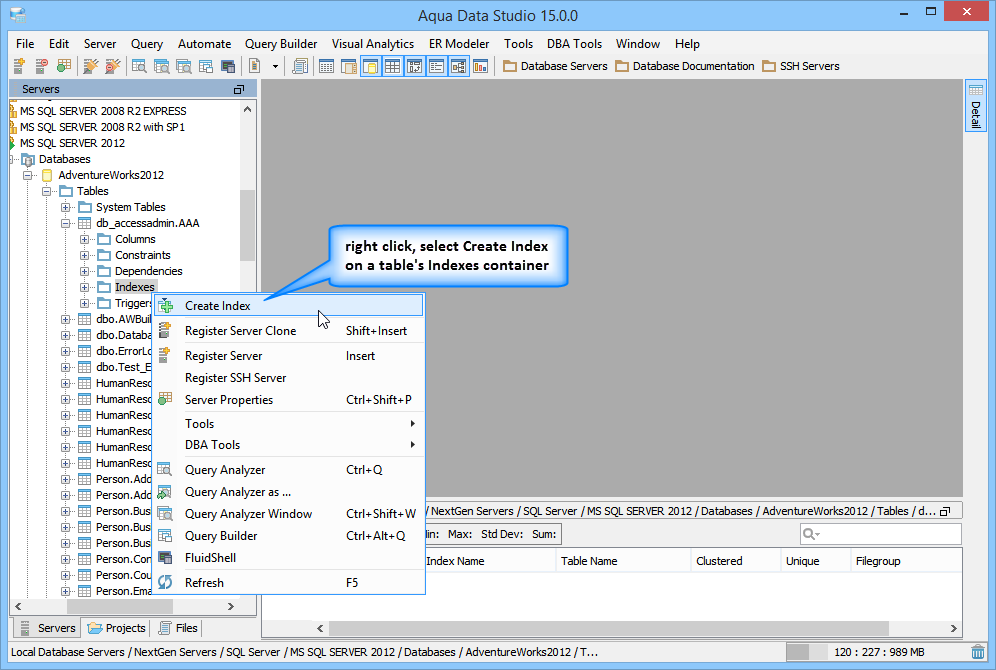Select MS SQL SERVER 2012 server node
Screen dimensions: 996x670
point(72,143)
